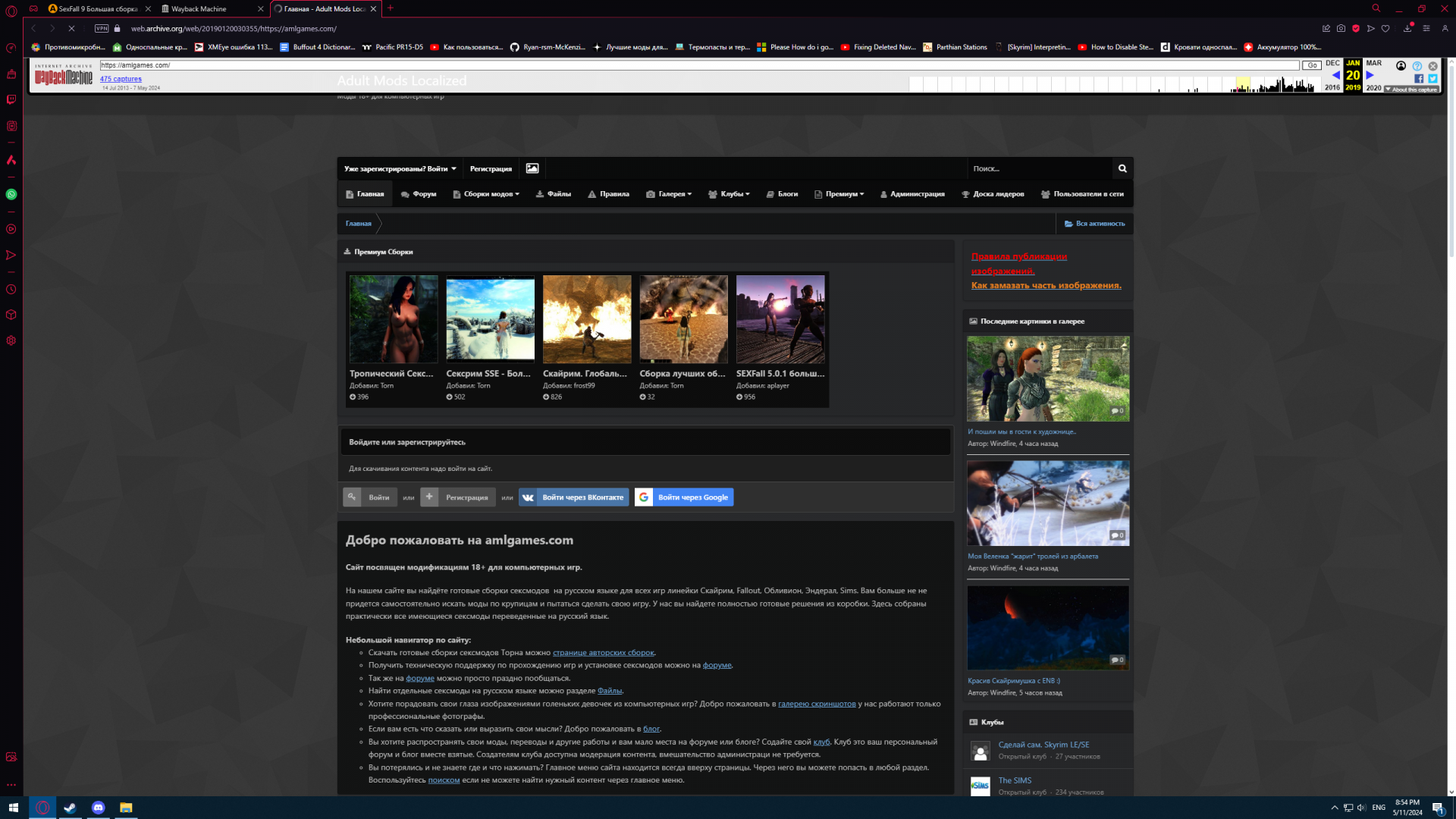Screen dimensions: 1456x819
Task: Open the 'Тропический Секс...' collection thumbnail
Action: click(394, 318)
